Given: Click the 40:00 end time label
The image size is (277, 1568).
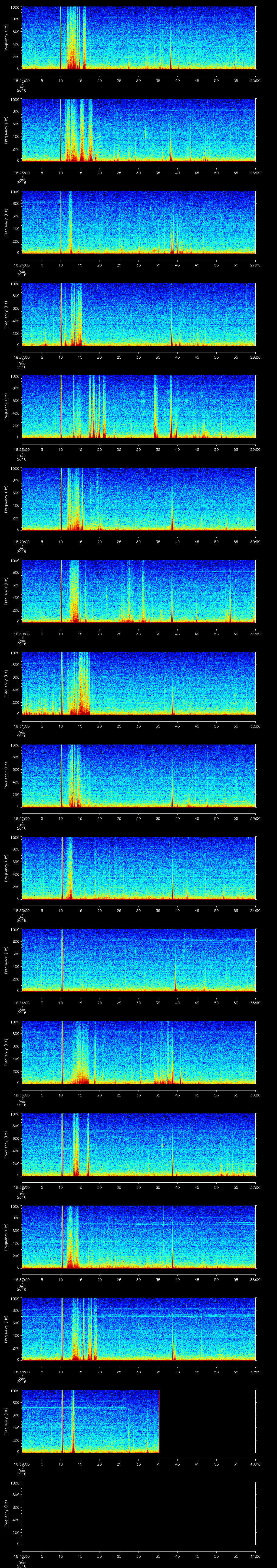Looking at the screenshot, I should [256, 1464].
